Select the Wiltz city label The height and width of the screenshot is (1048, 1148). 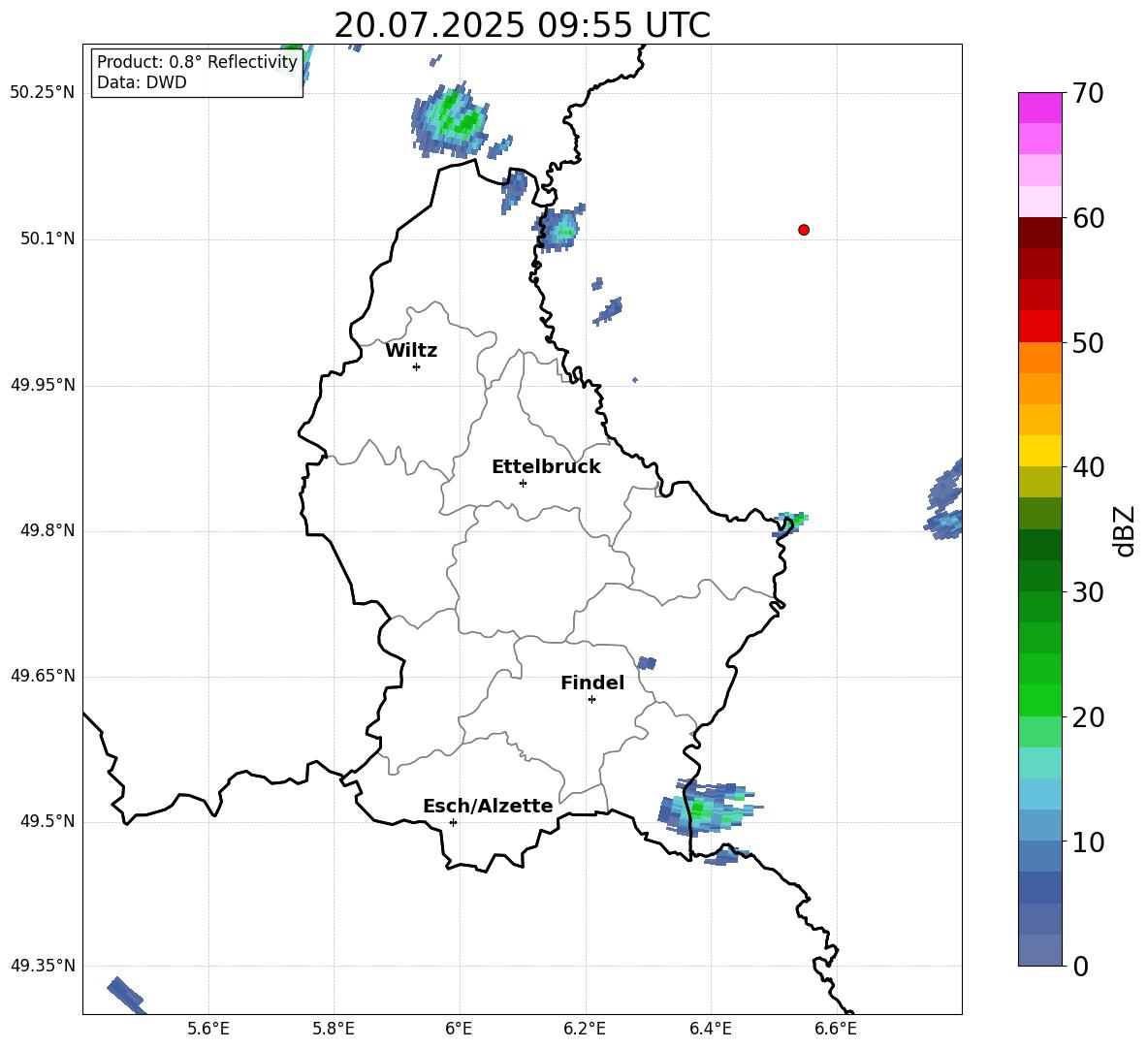pyautogui.click(x=411, y=351)
